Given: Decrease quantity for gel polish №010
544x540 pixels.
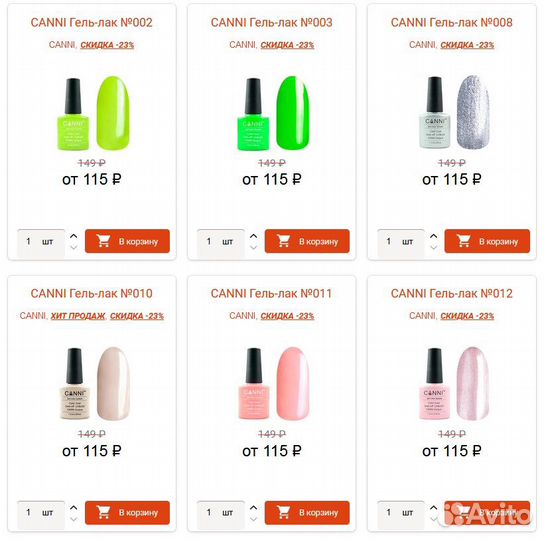Looking at the screenshot, I should [x=74, y=519].
